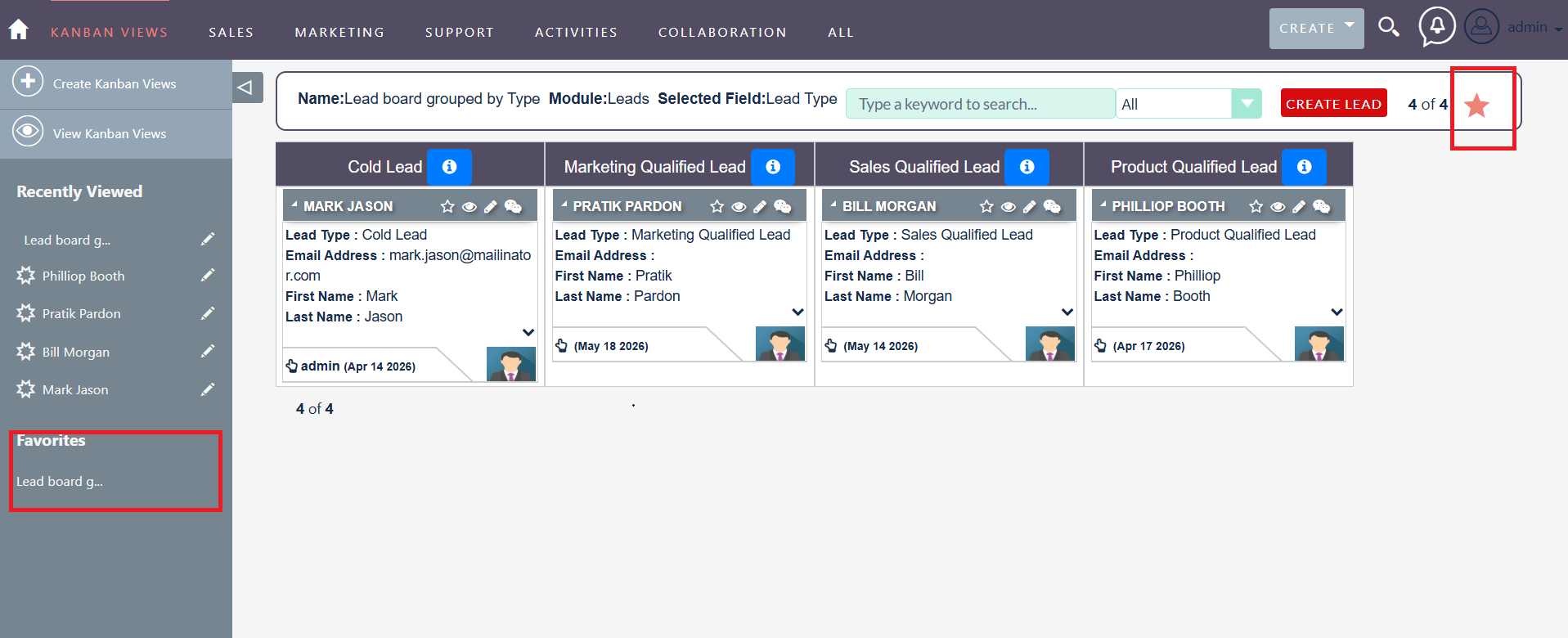
Task: Click the CREATE LEAD button
Action: pyautogui.click(x=1333, y=103)
